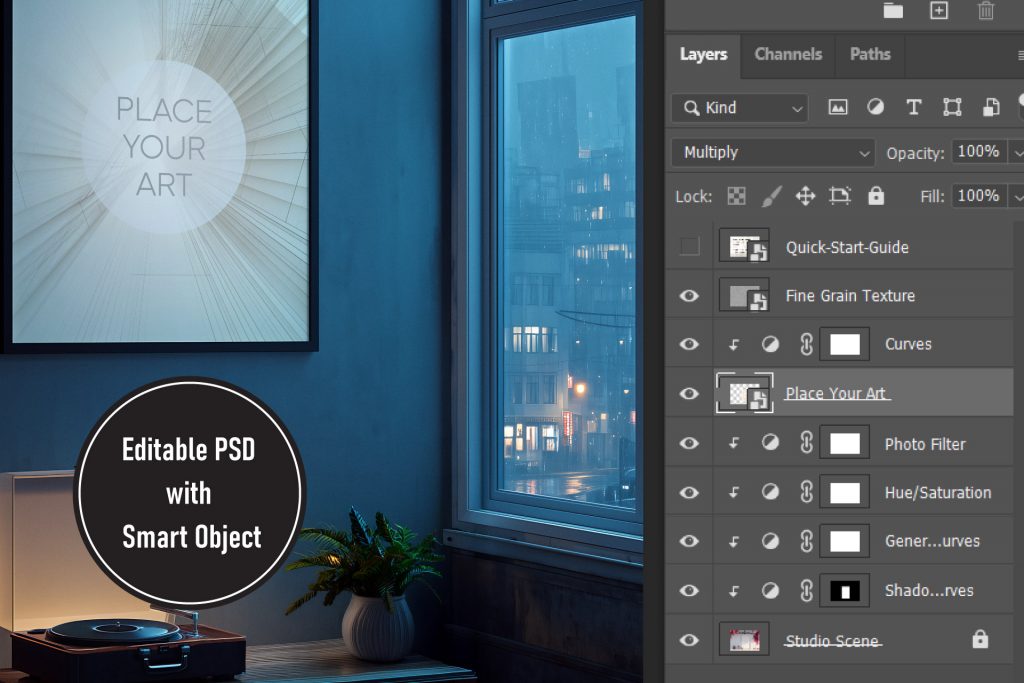
Task: Lock artboard nesting icon
Action: click(x=840, y=196)
